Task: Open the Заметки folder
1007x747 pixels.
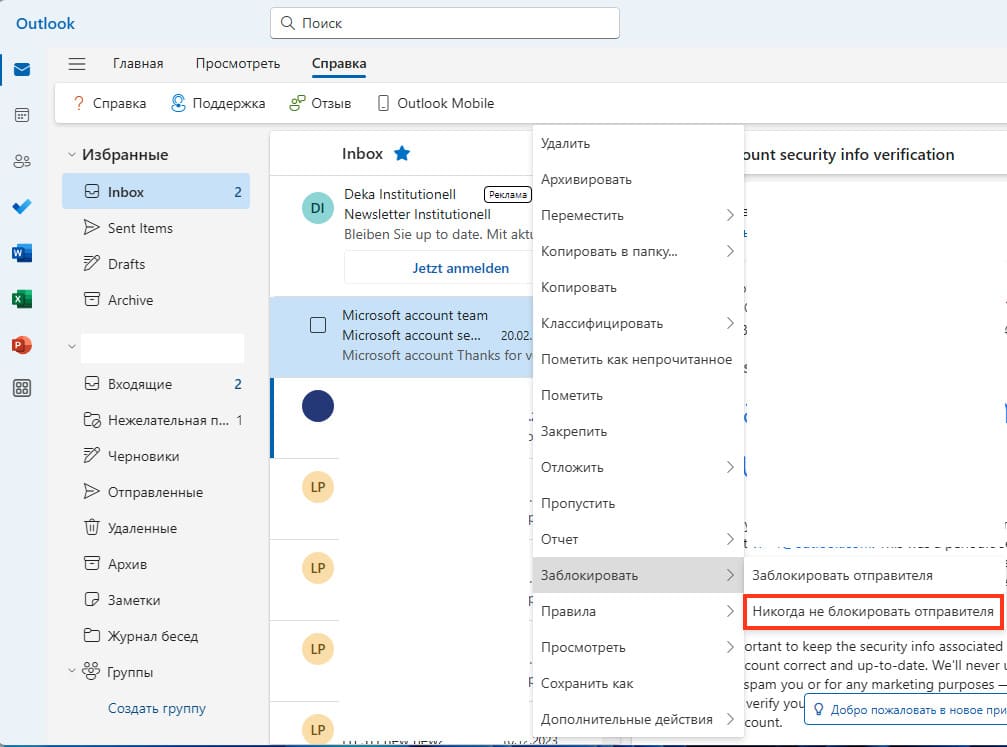Action: coord(156,599)
